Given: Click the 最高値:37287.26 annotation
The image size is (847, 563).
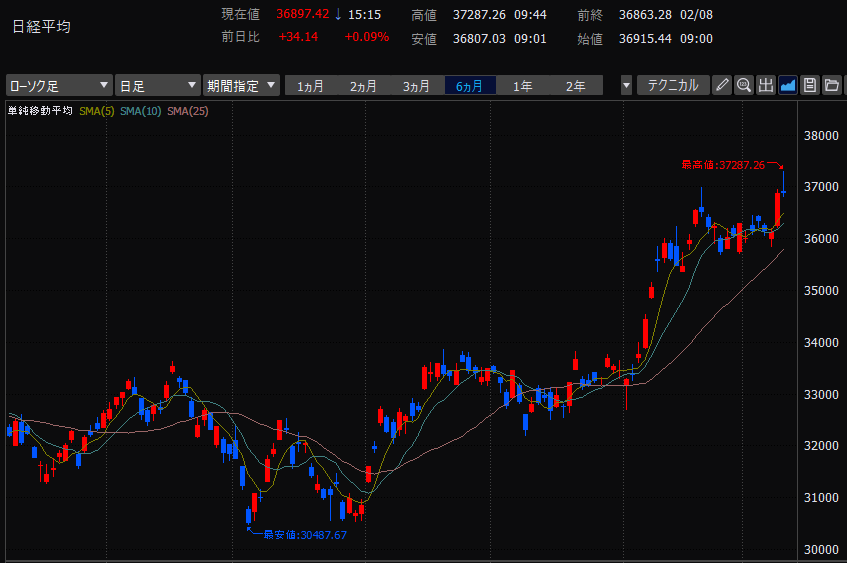Looking at the screenshot, I should tap(723, 165).
